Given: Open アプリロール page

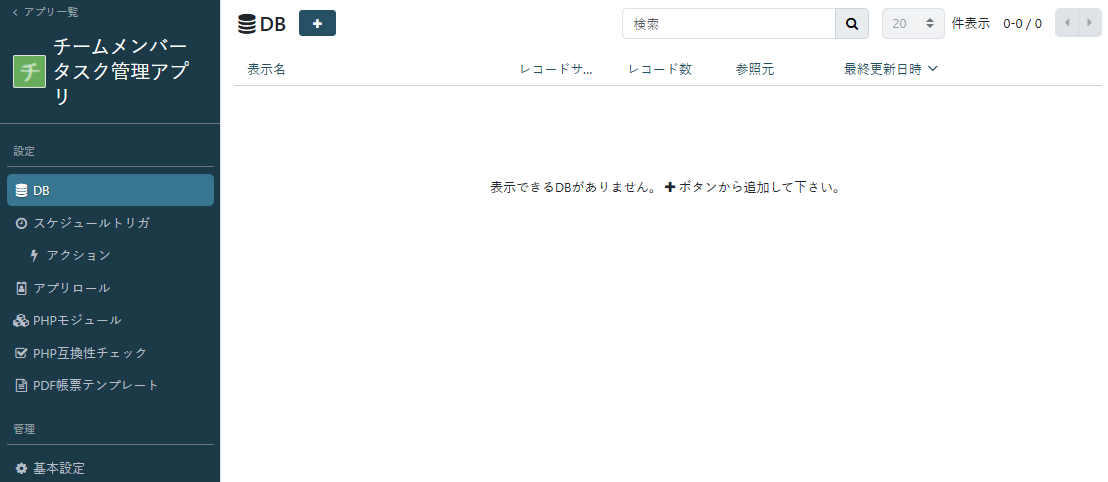Looking at the screenshot, I should pos(71,288).
